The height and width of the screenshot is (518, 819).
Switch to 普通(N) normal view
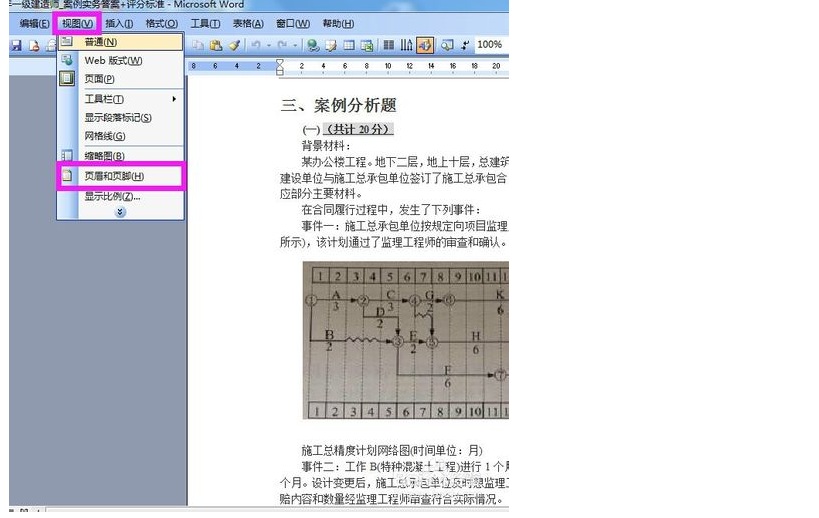pyautogui.click(x=120, y=42)
